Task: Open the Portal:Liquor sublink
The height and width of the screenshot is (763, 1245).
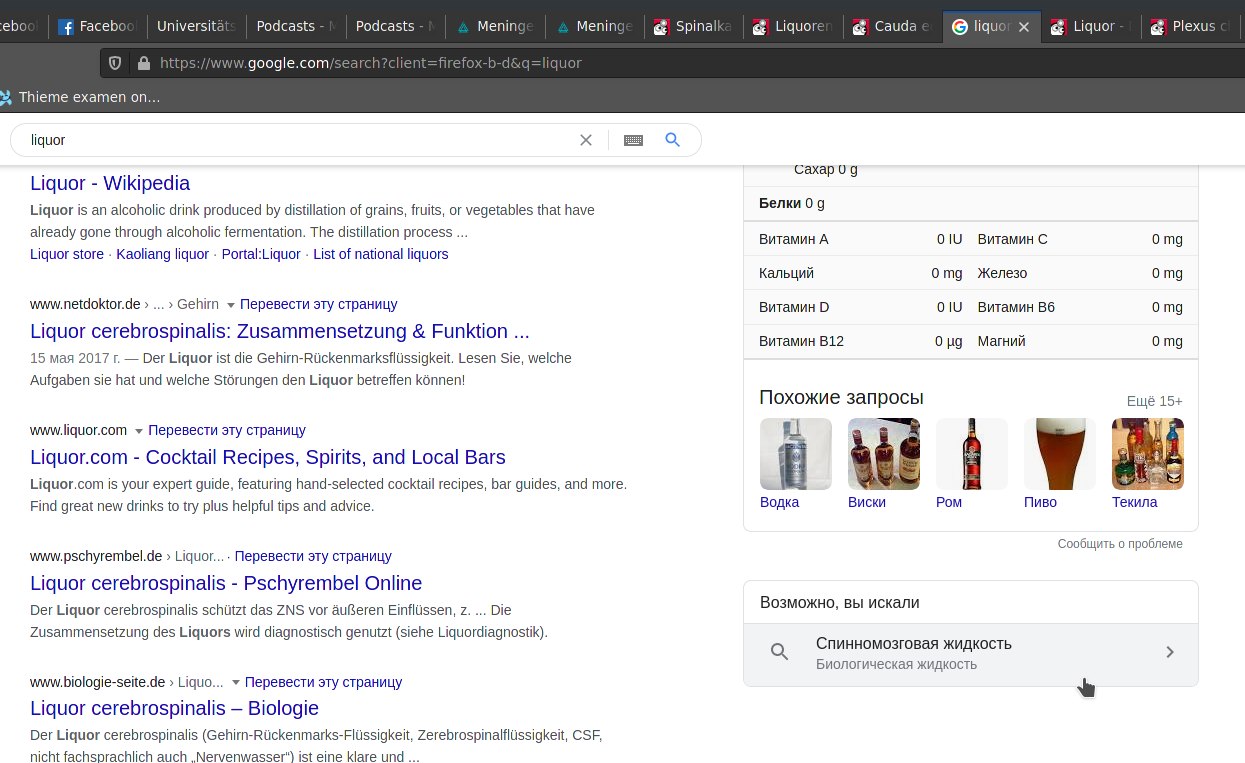Action: coord(261,254)
